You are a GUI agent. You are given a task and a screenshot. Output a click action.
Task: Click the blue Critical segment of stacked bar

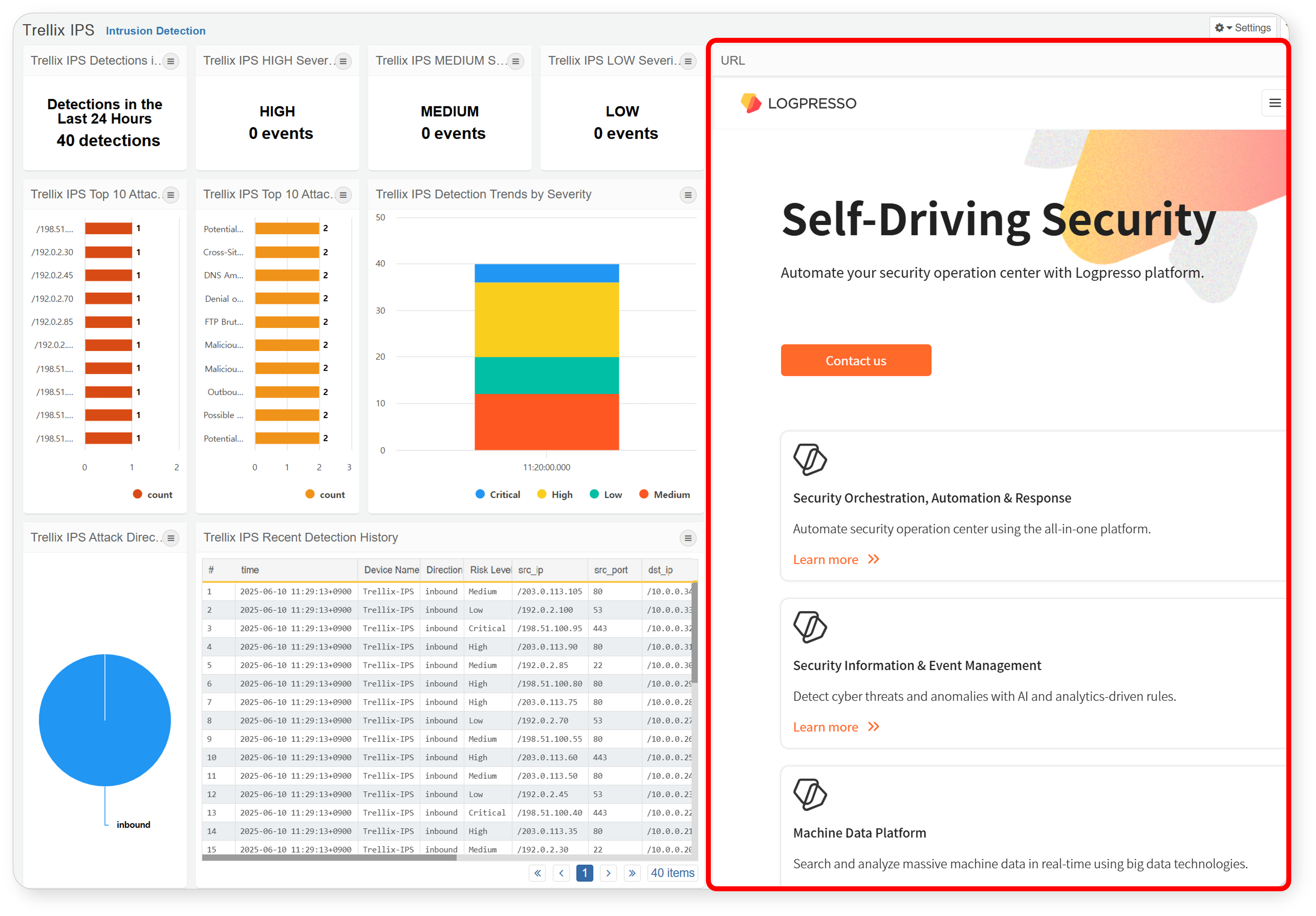547,273
